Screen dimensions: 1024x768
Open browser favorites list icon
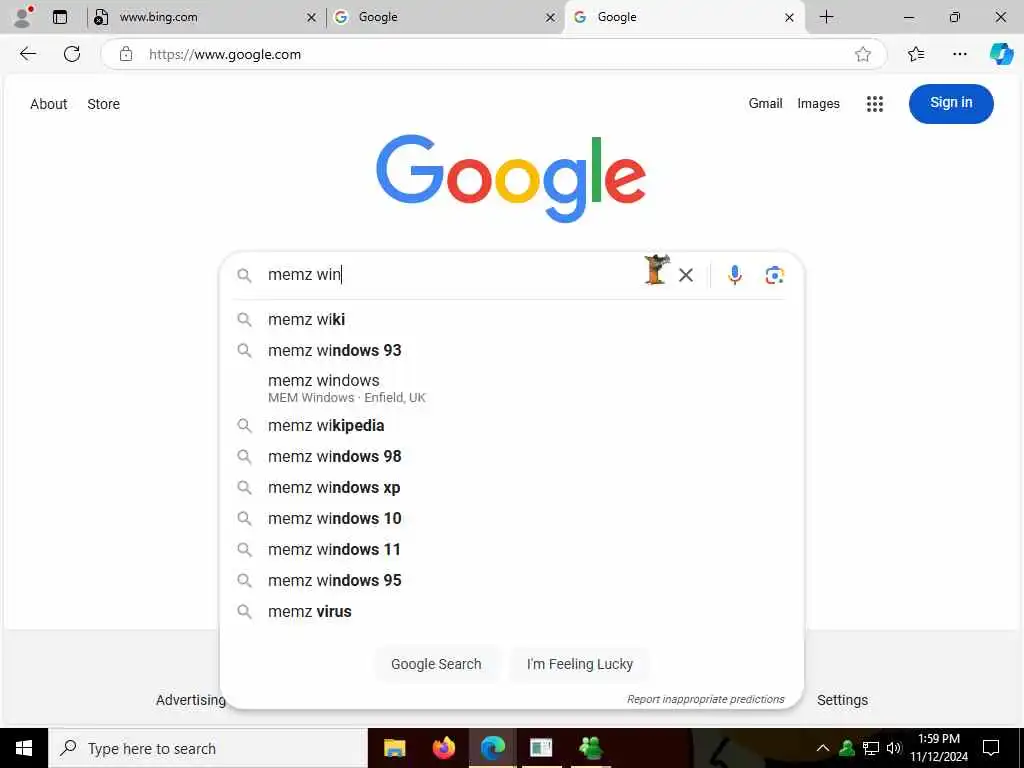pos(916,54)
